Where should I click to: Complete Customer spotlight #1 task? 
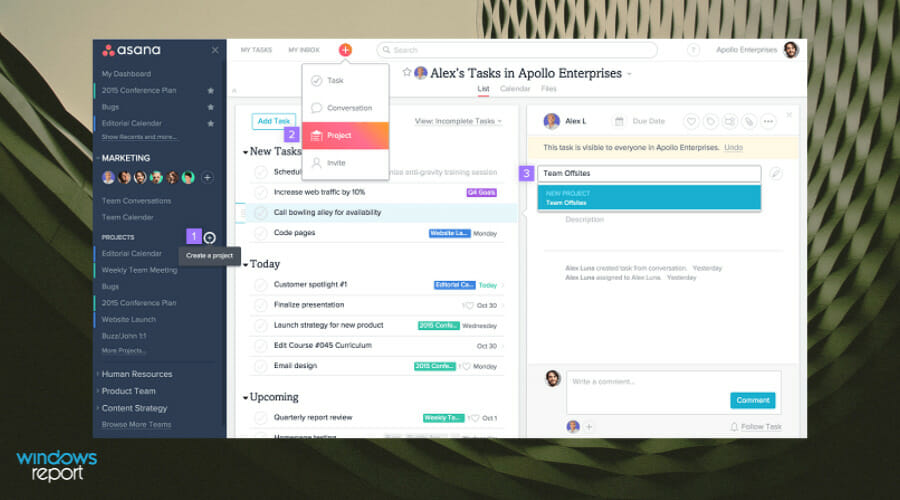[261, 285]
